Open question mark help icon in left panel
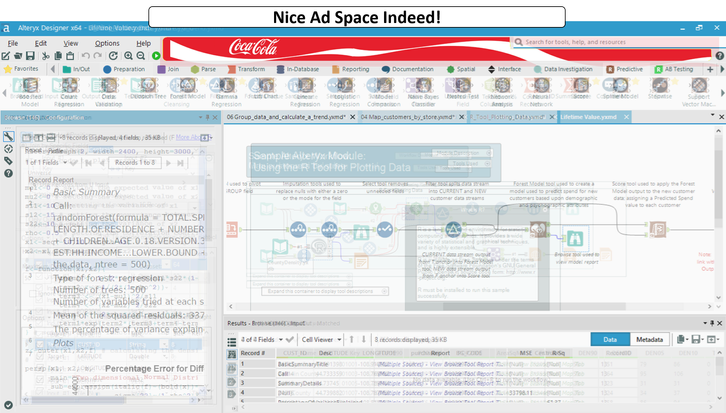 click(8, 174)
